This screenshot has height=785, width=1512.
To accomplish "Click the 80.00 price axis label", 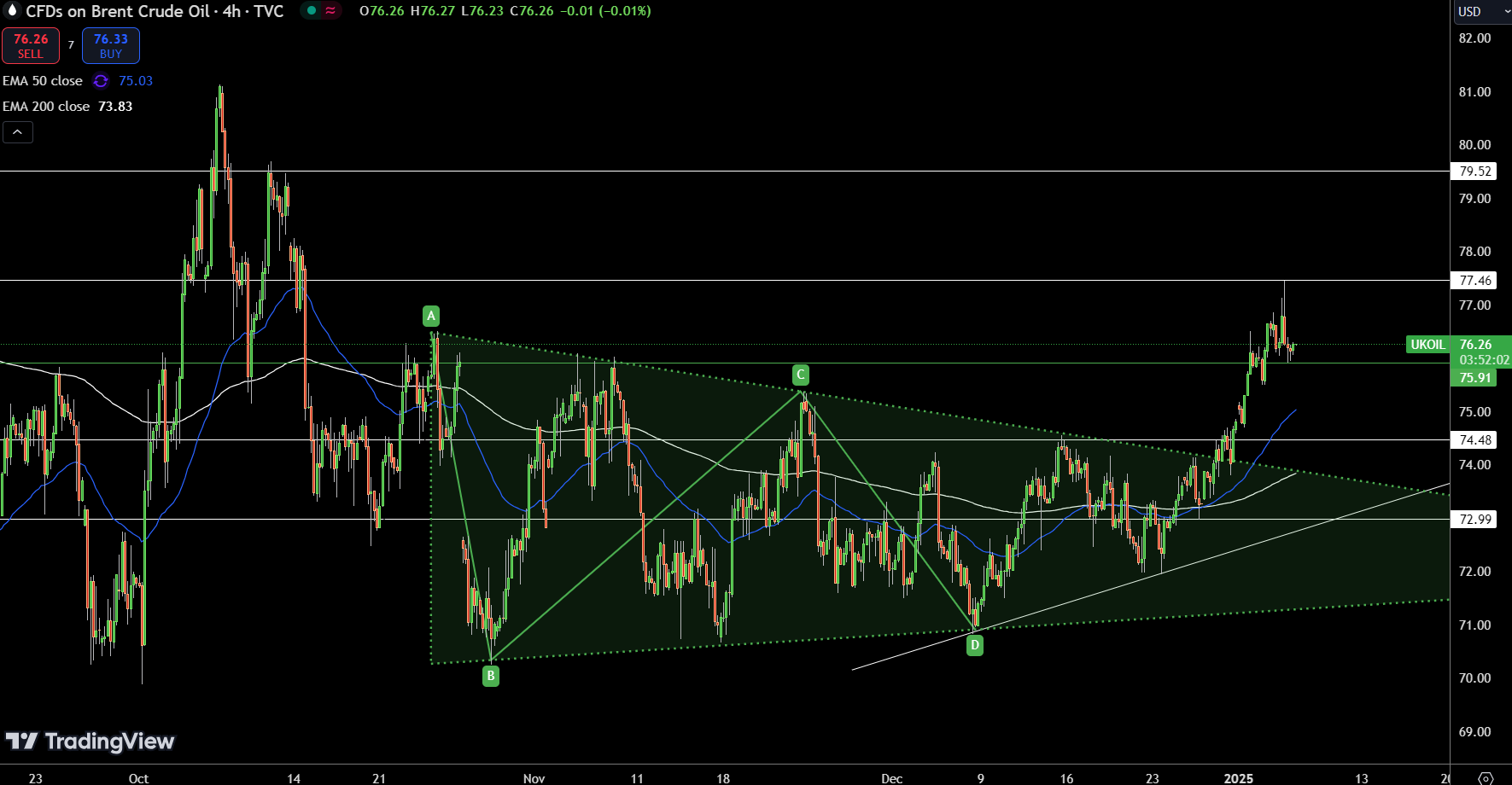I will click(1474, 145).
